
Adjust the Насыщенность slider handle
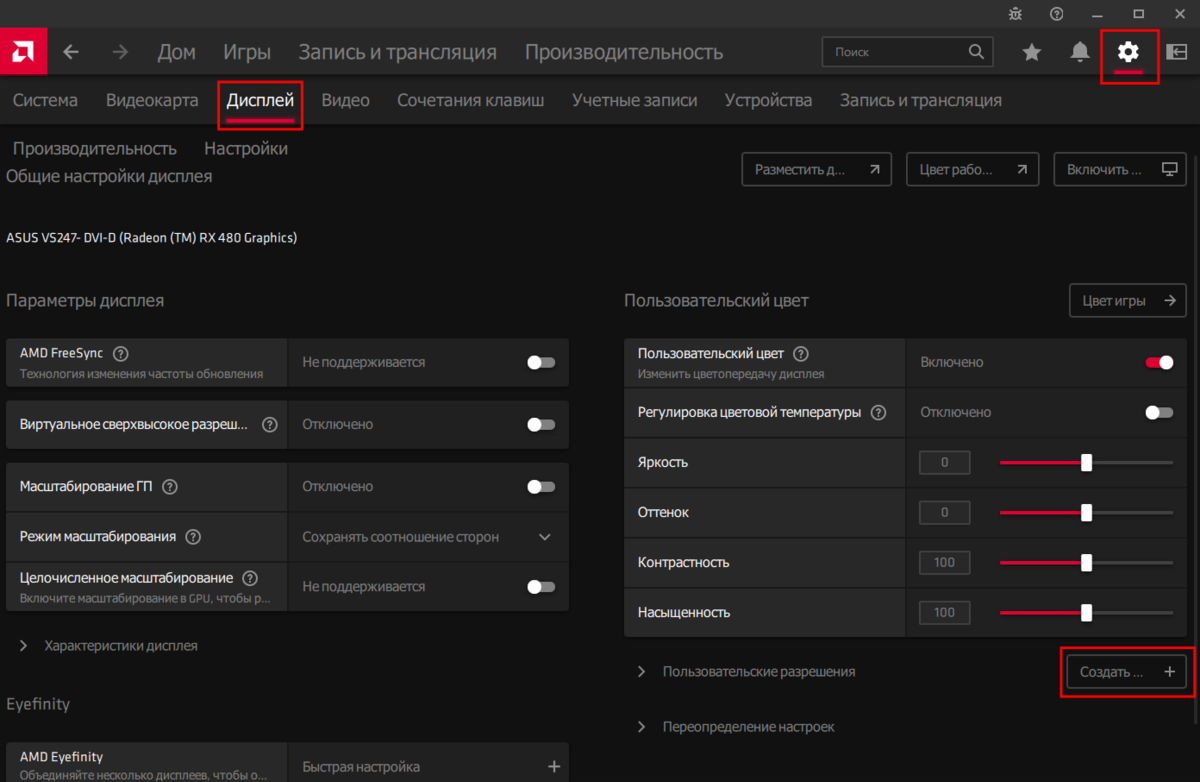1086,612
